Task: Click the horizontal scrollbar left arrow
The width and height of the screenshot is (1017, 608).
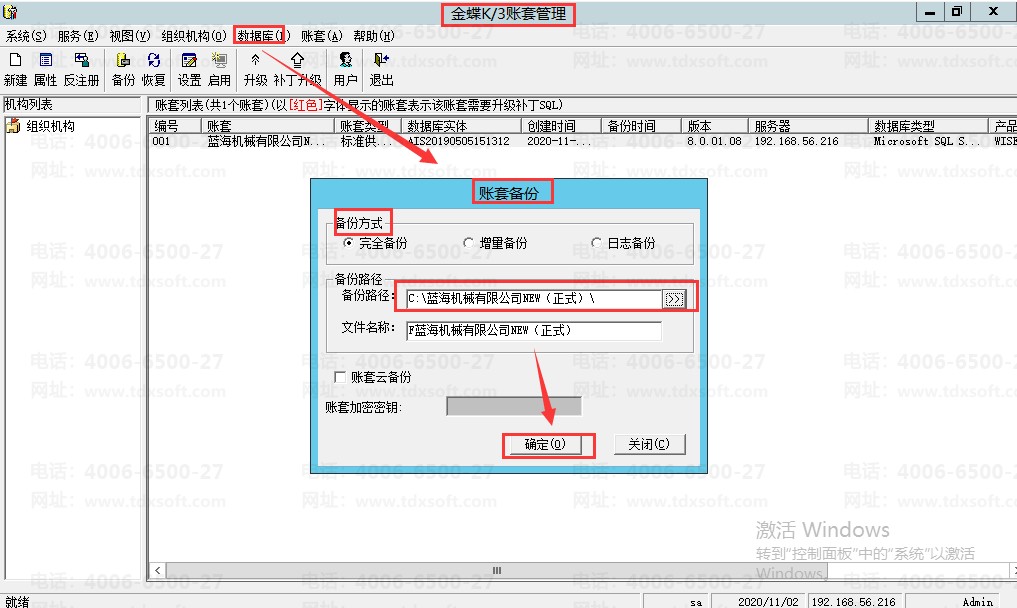Action: coord(158,570)
